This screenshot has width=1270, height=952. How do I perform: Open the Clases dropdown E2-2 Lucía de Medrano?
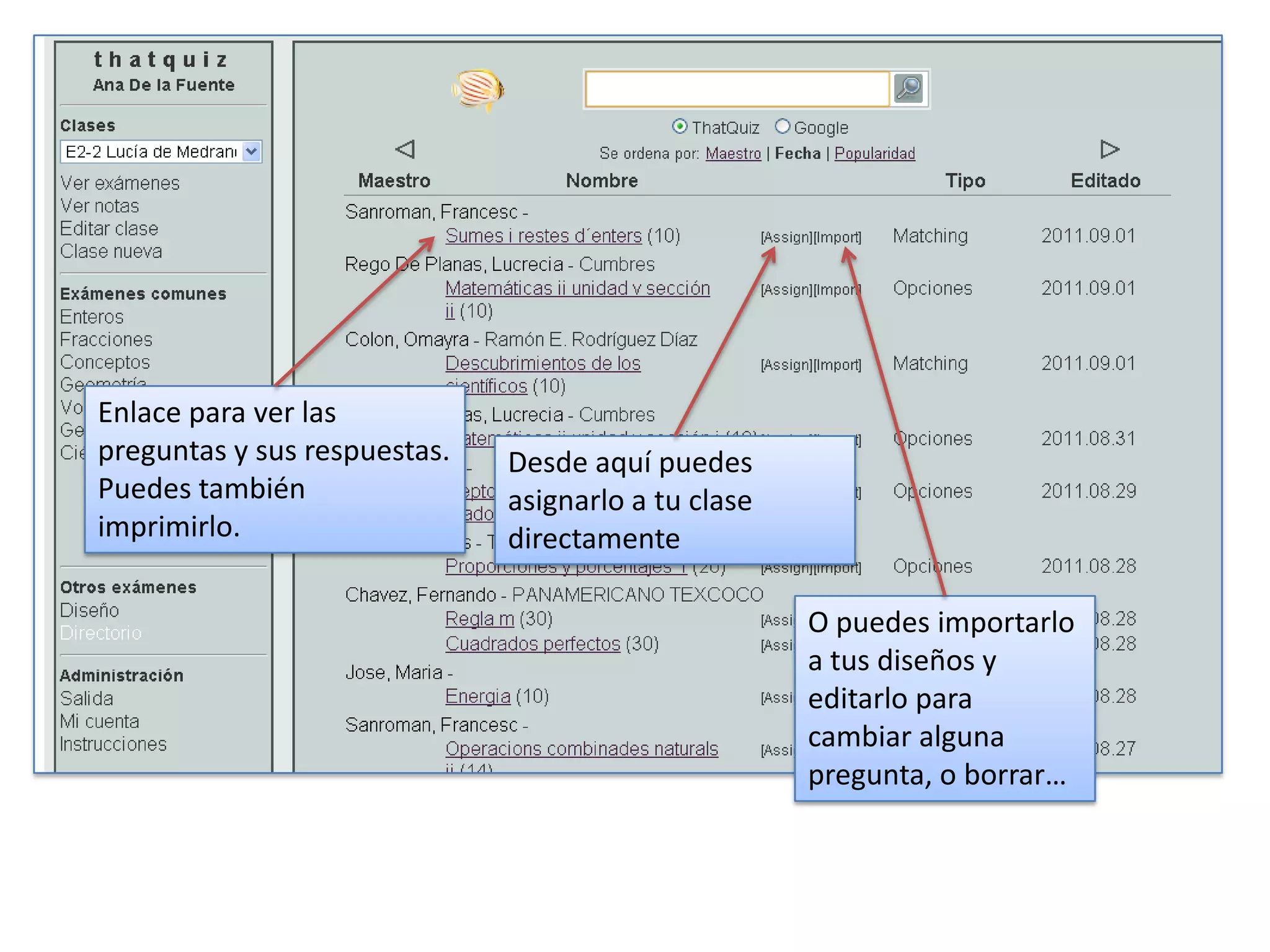coord(161,152)
